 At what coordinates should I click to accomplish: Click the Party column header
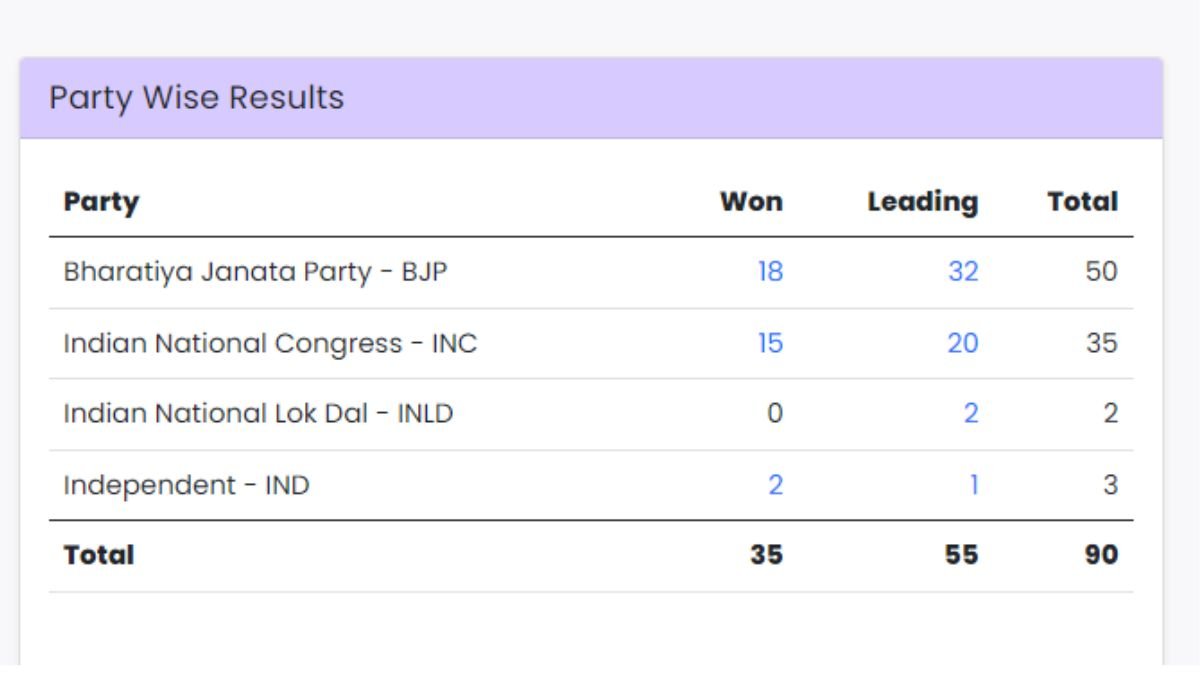[x=101, y=202]
